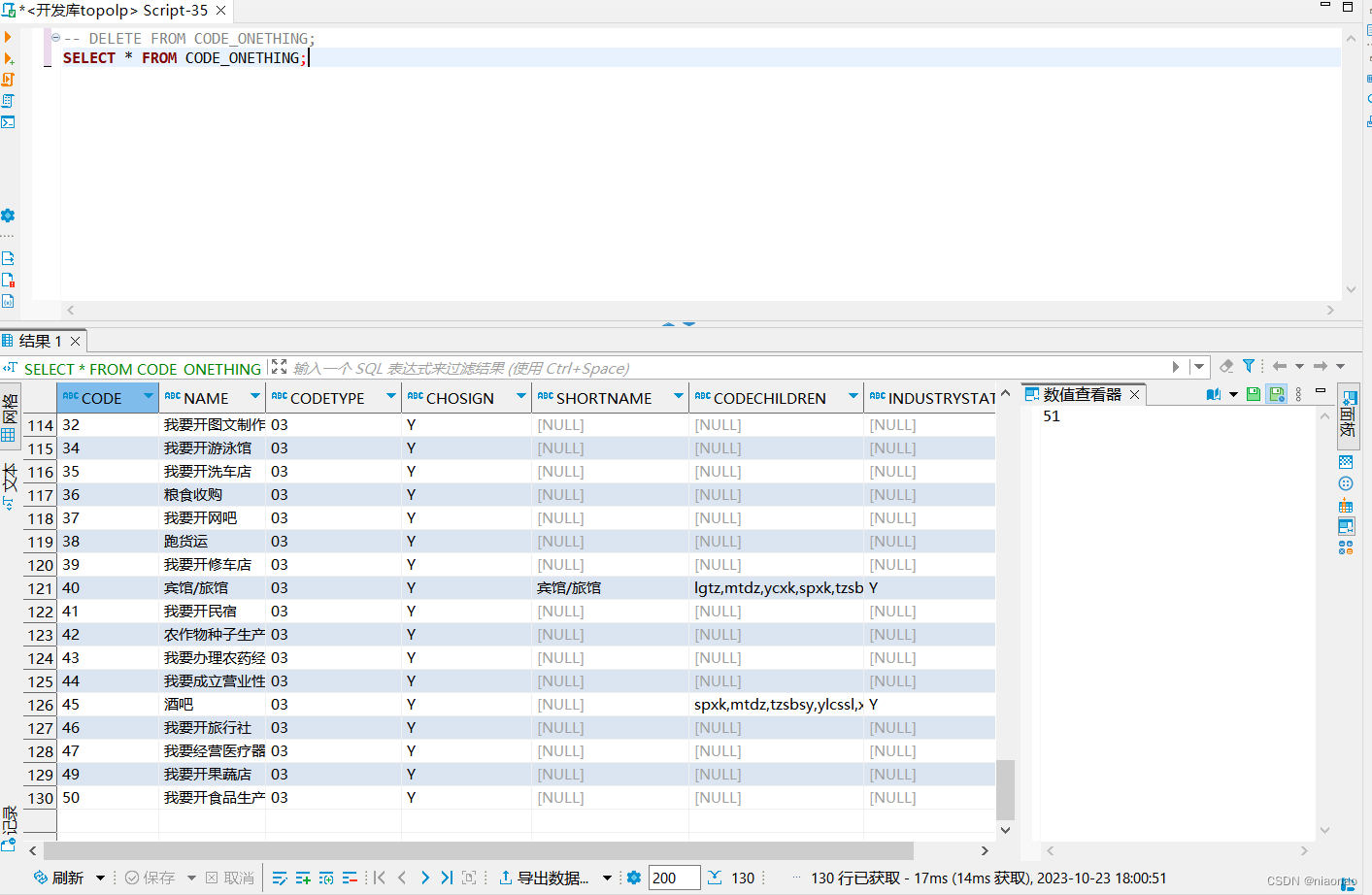Switch to the Script-35 editor tab

[x=115, y=11]
